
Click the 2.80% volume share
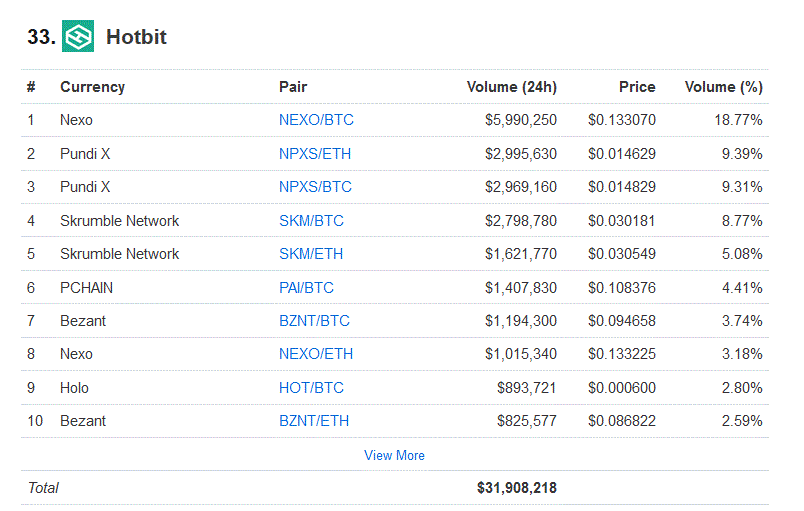[742, 388]
